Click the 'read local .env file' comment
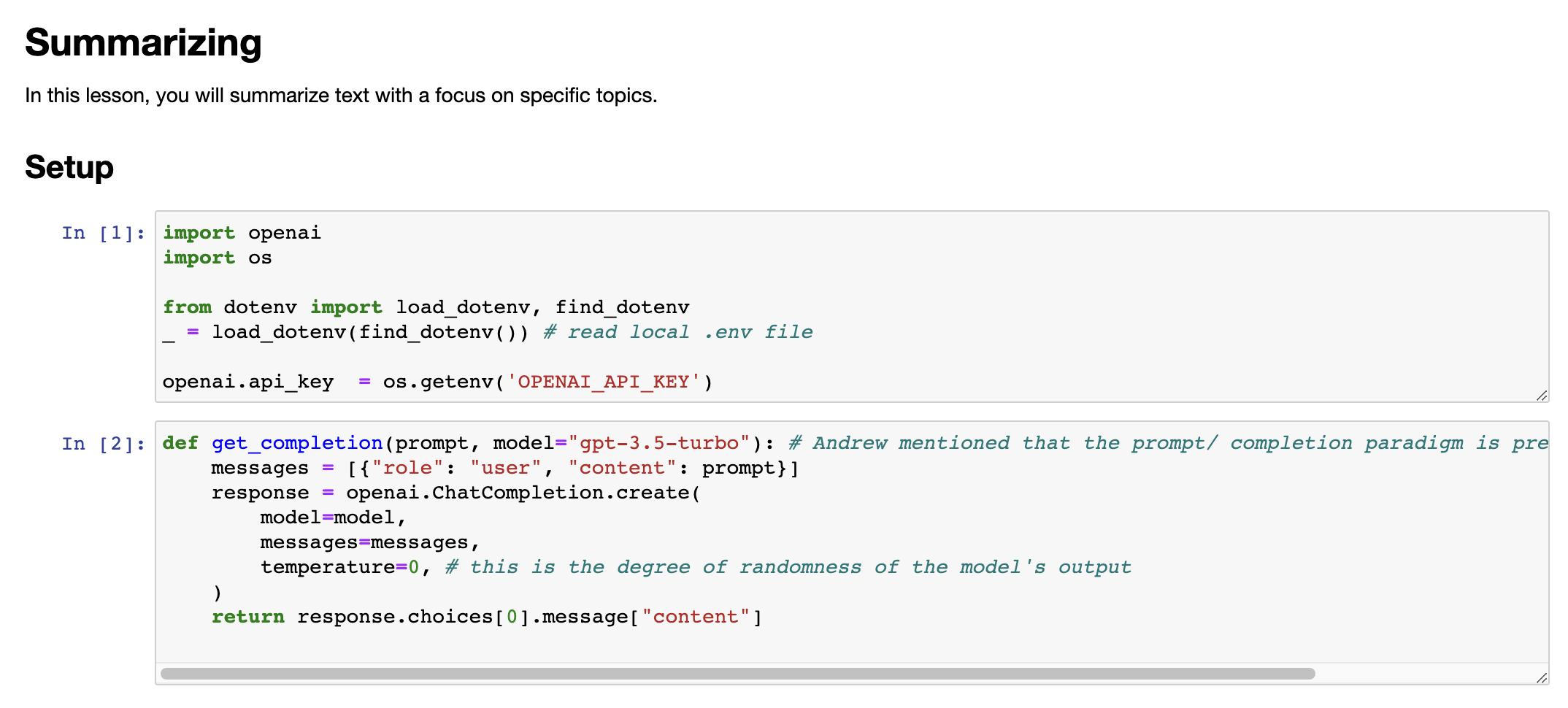Image resolution: width=1568 pixels, height=708 pixels. click(678, 332)
